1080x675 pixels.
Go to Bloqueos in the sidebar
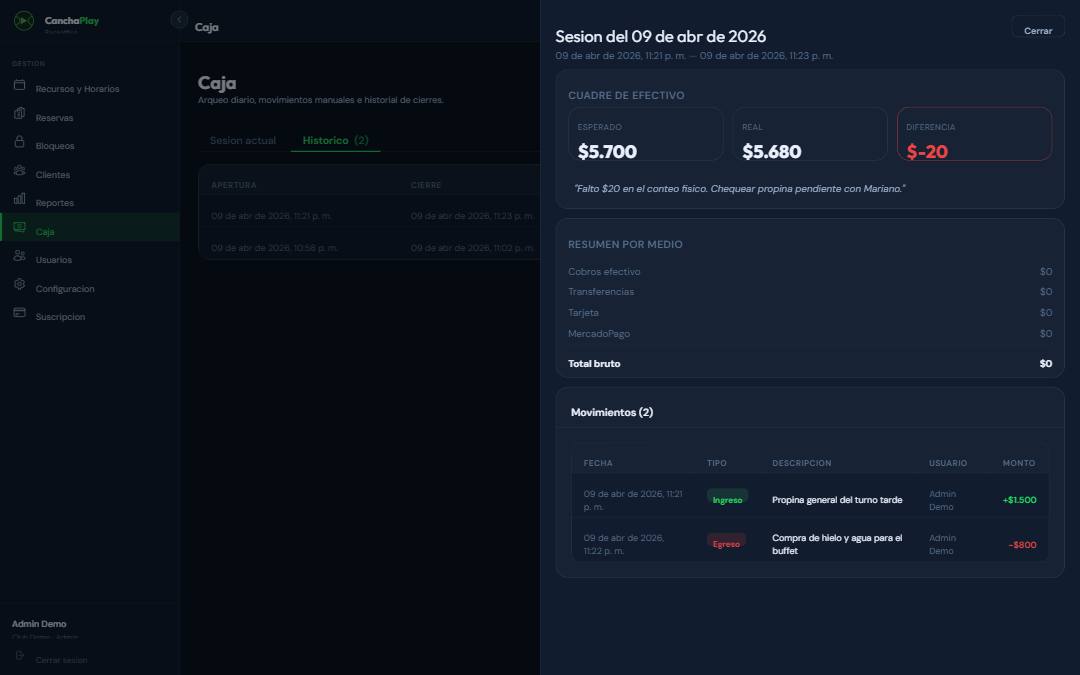(x=90, y=146)
